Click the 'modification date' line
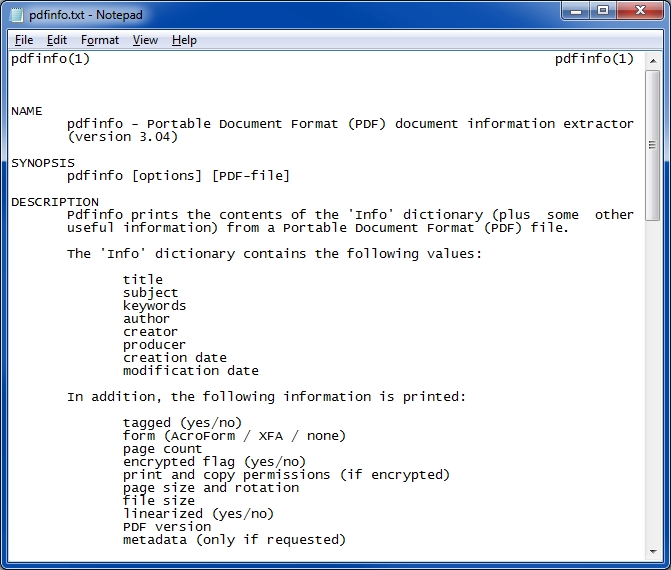The height and width of the screenshot is (570, 671). coord(191,371)
